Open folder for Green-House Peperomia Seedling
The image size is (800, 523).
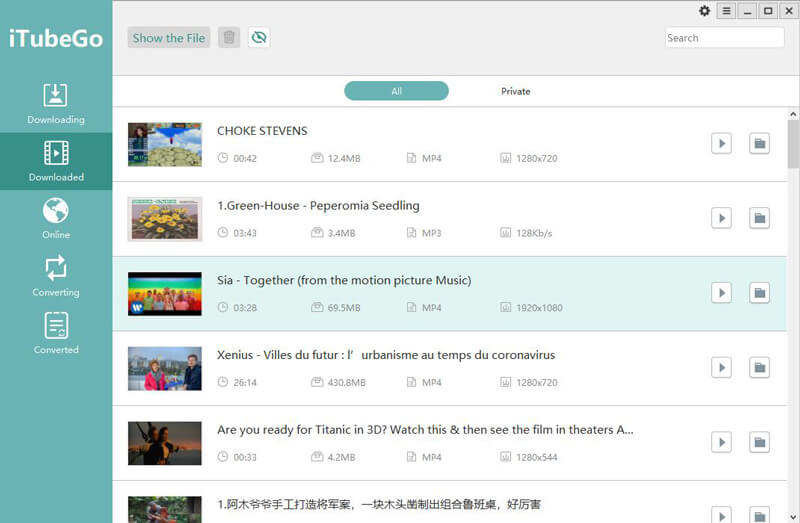click(x=760, y=218)
